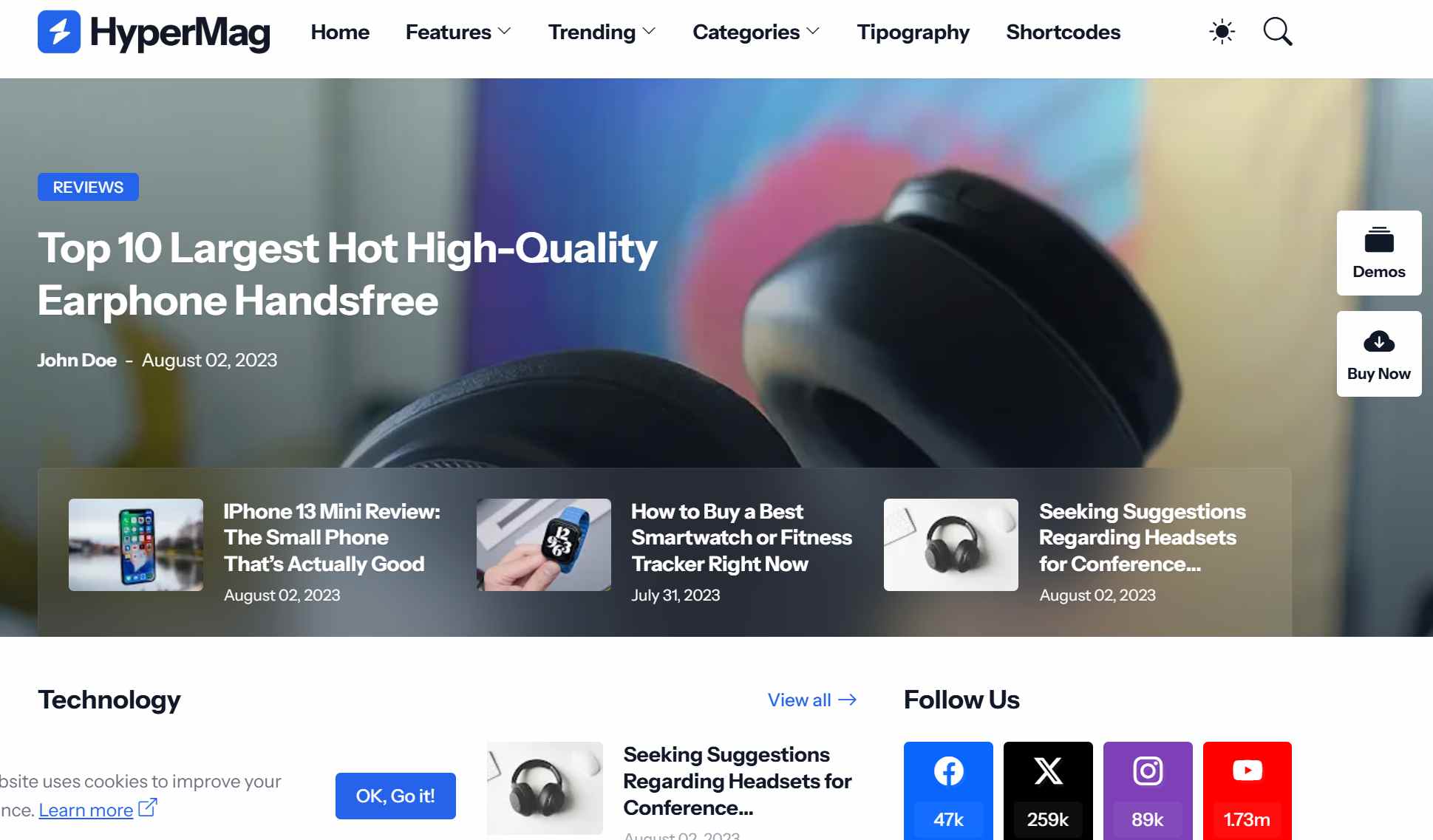Click View all in Technology section
This screenshot has height=840, width=1433.
812,700
